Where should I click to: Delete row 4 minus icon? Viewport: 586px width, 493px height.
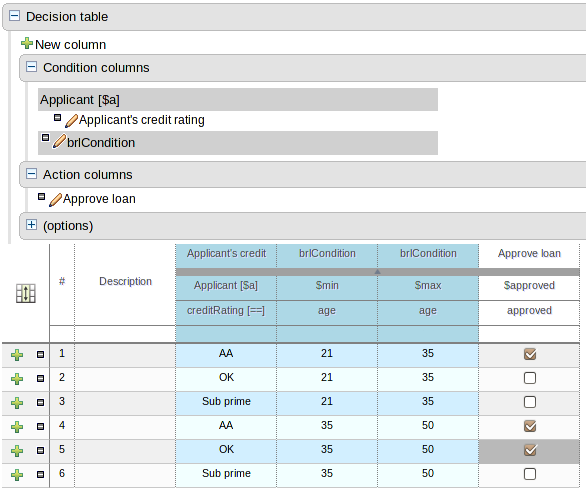[40, 426]
